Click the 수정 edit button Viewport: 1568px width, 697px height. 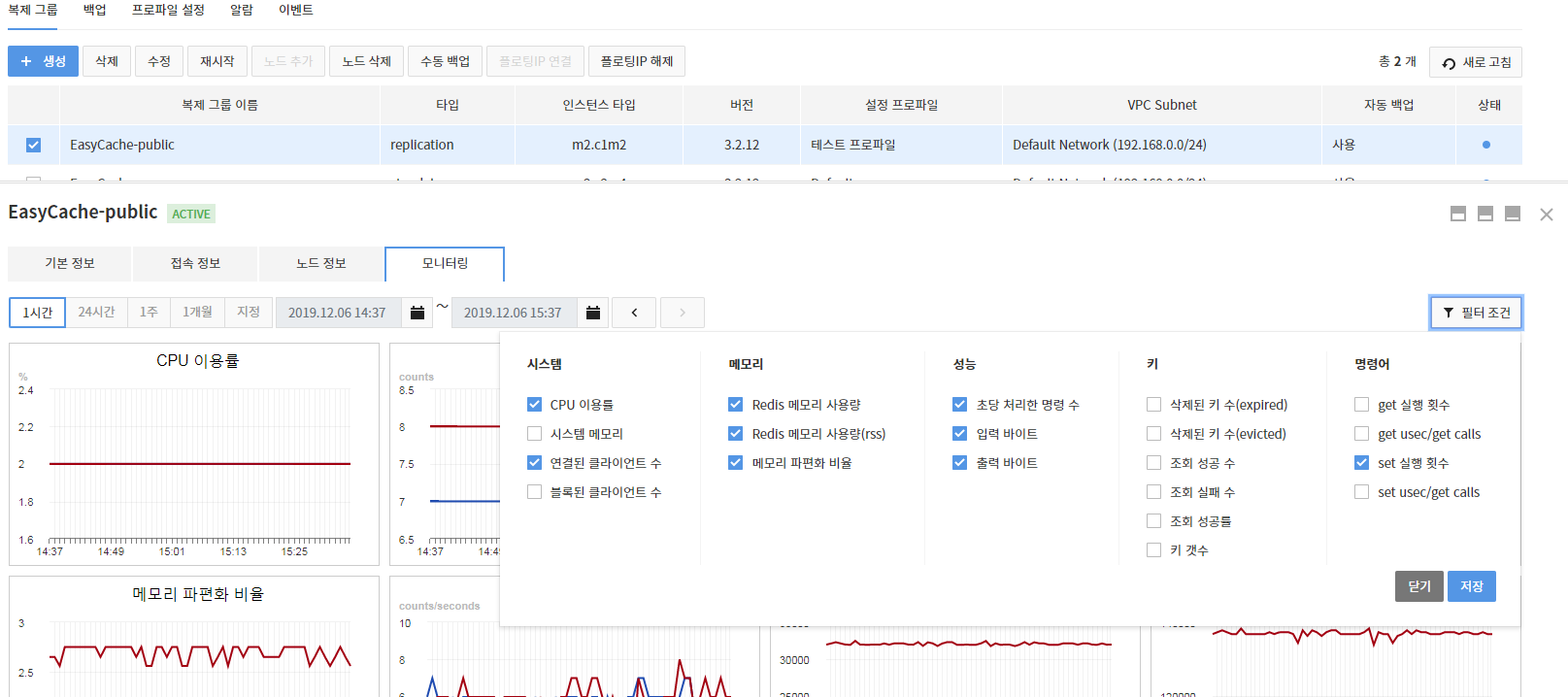(x=159, y=61)
